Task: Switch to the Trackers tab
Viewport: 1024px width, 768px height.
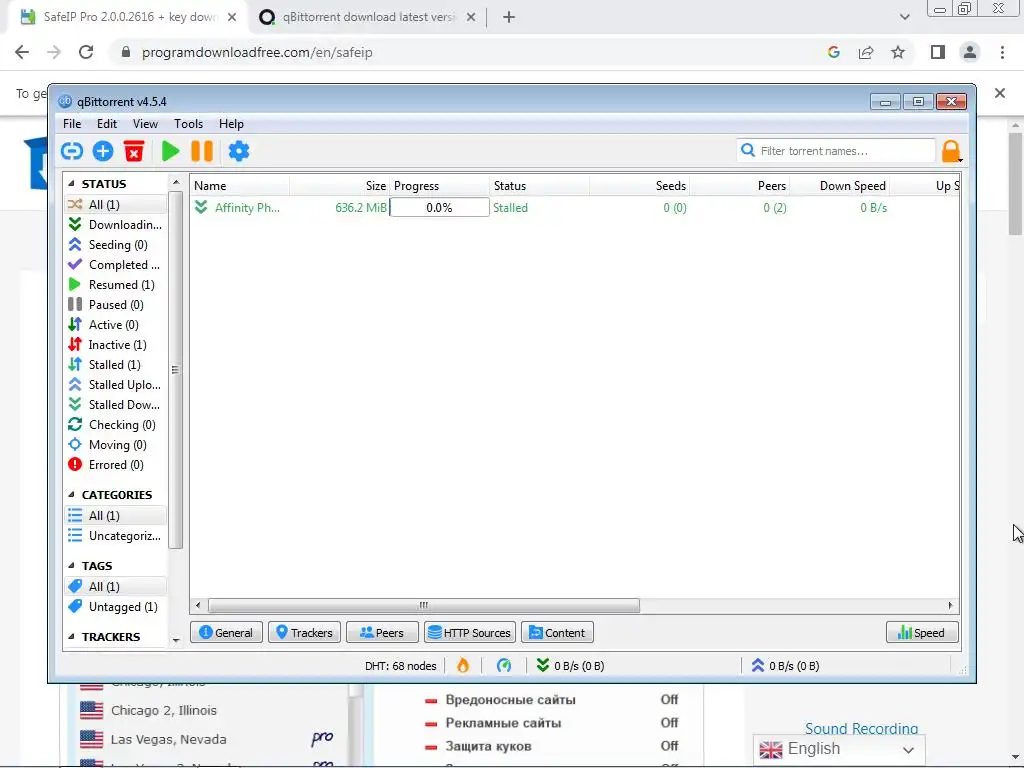Action: tap(304, 632)
